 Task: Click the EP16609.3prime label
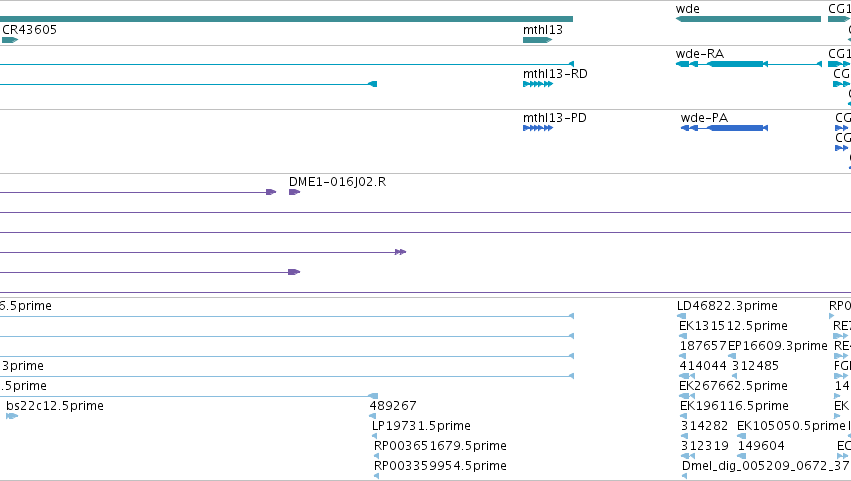[778, 346]
